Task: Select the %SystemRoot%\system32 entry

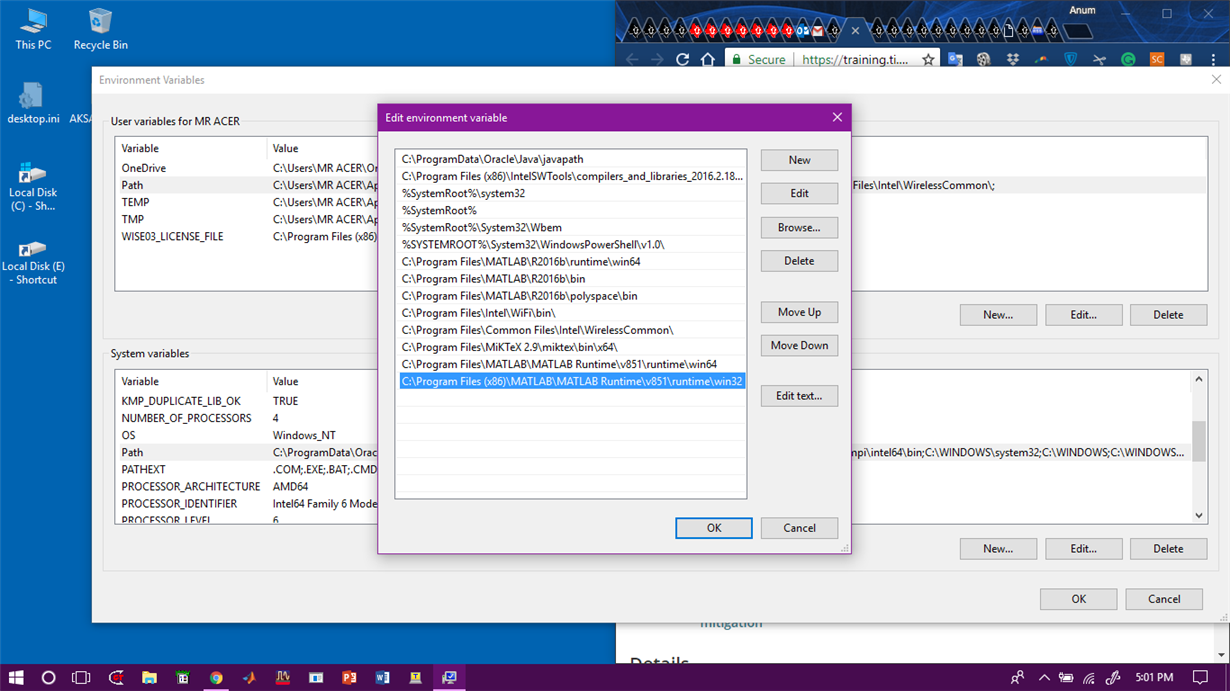Action: pyautogui.click(x=571, y=193)
